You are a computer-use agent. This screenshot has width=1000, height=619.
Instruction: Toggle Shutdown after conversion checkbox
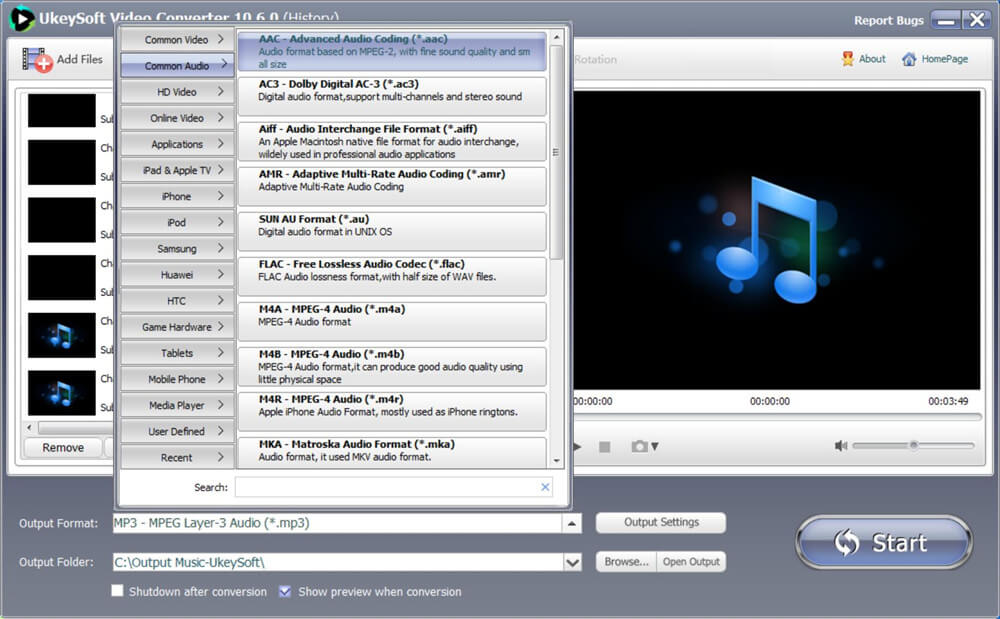(118, 591)
